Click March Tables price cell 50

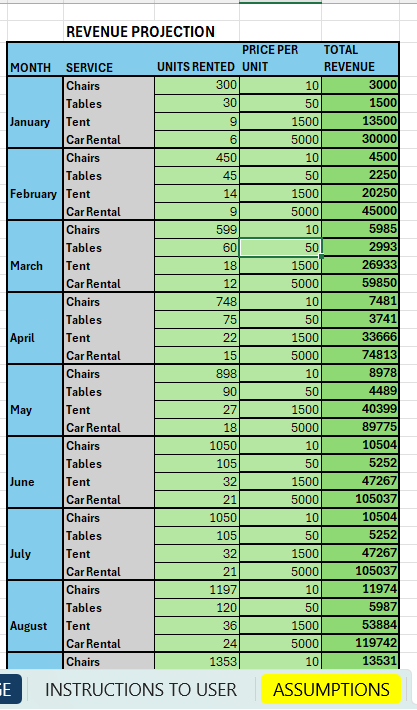280,247
